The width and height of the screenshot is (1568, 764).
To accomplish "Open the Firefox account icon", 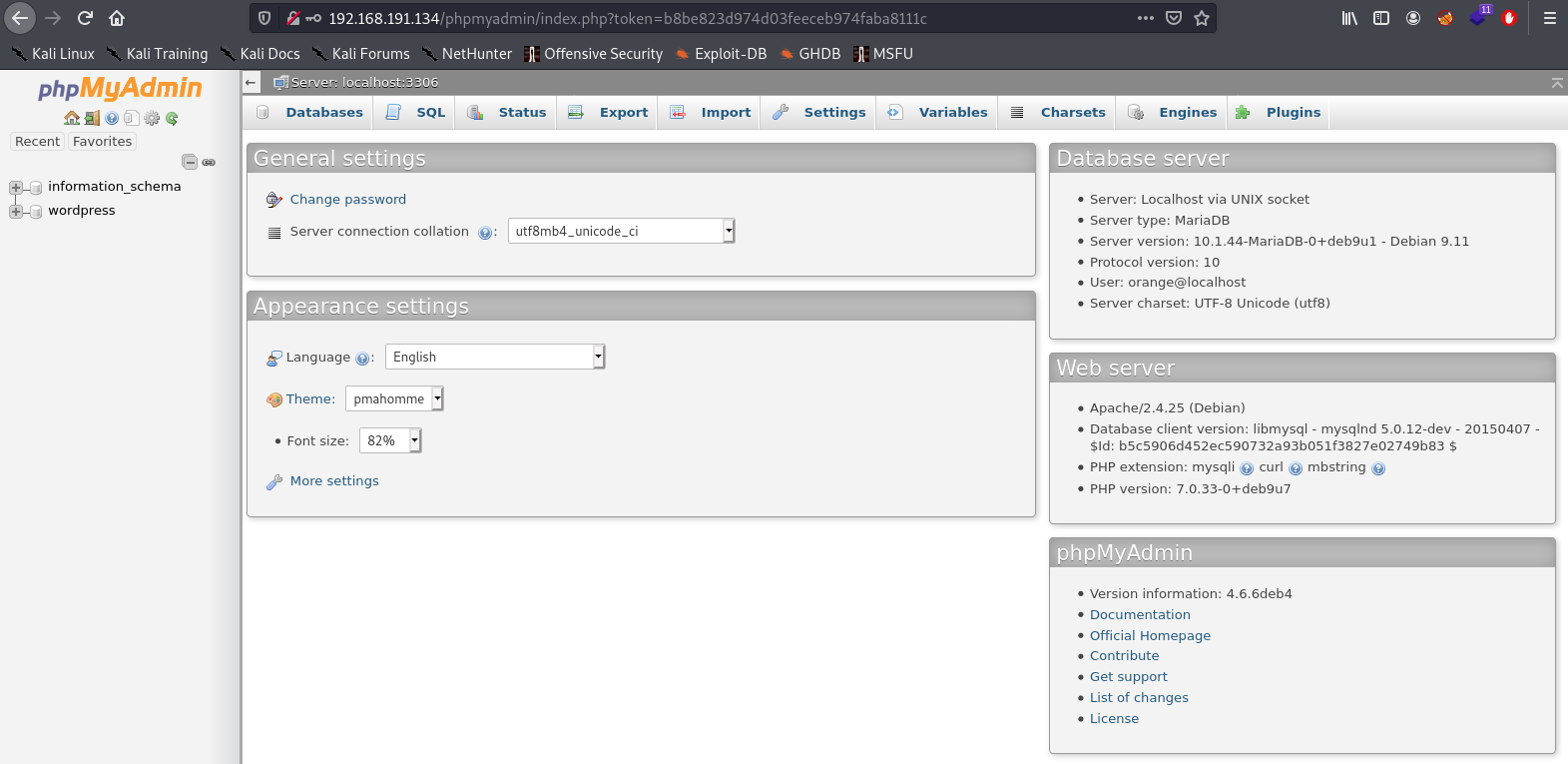I will [x=1413, y=18].
